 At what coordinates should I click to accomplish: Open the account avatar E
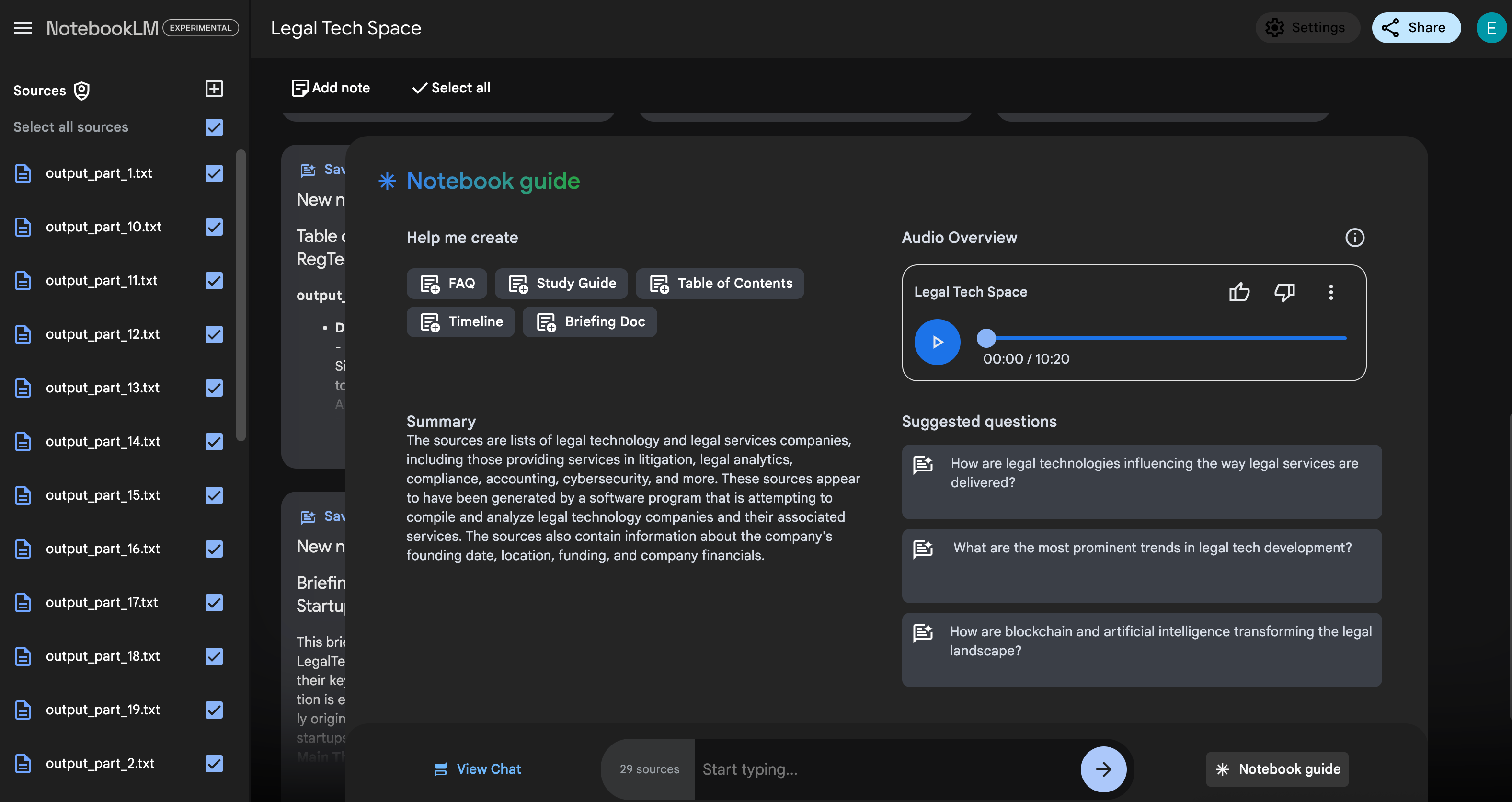tap(1491, 28)
